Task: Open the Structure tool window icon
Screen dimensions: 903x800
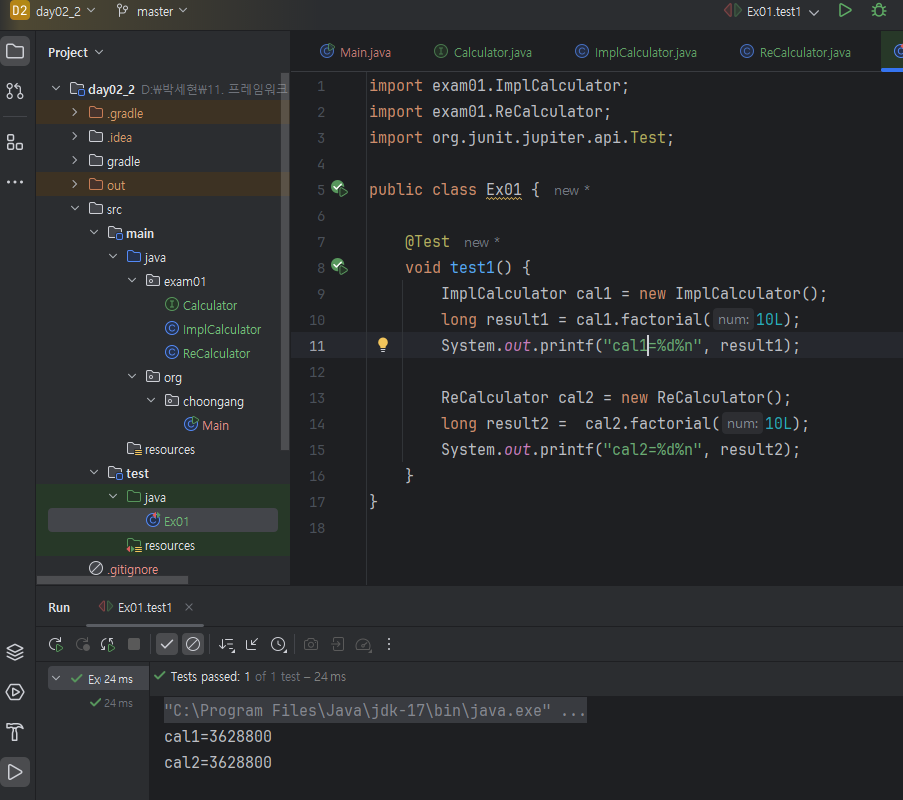Action: tap(15, 142)
